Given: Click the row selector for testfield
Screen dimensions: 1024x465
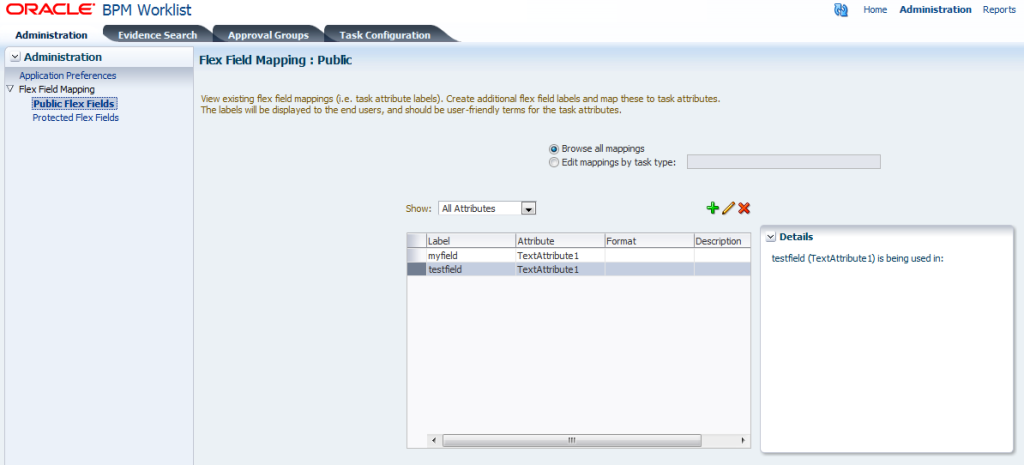Looking at the screenshot, I should [x=417, y=269].
